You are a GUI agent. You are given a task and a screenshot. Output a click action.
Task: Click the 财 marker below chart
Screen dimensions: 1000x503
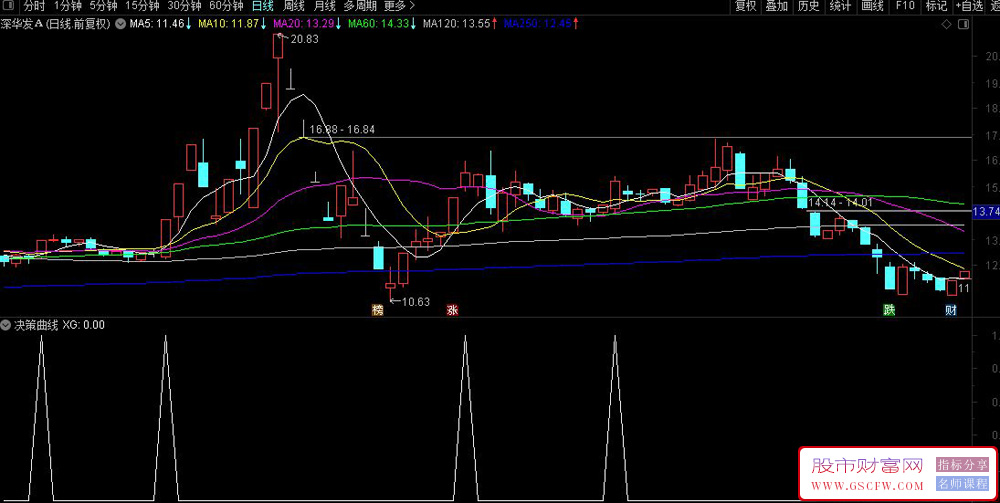[951, 310]
